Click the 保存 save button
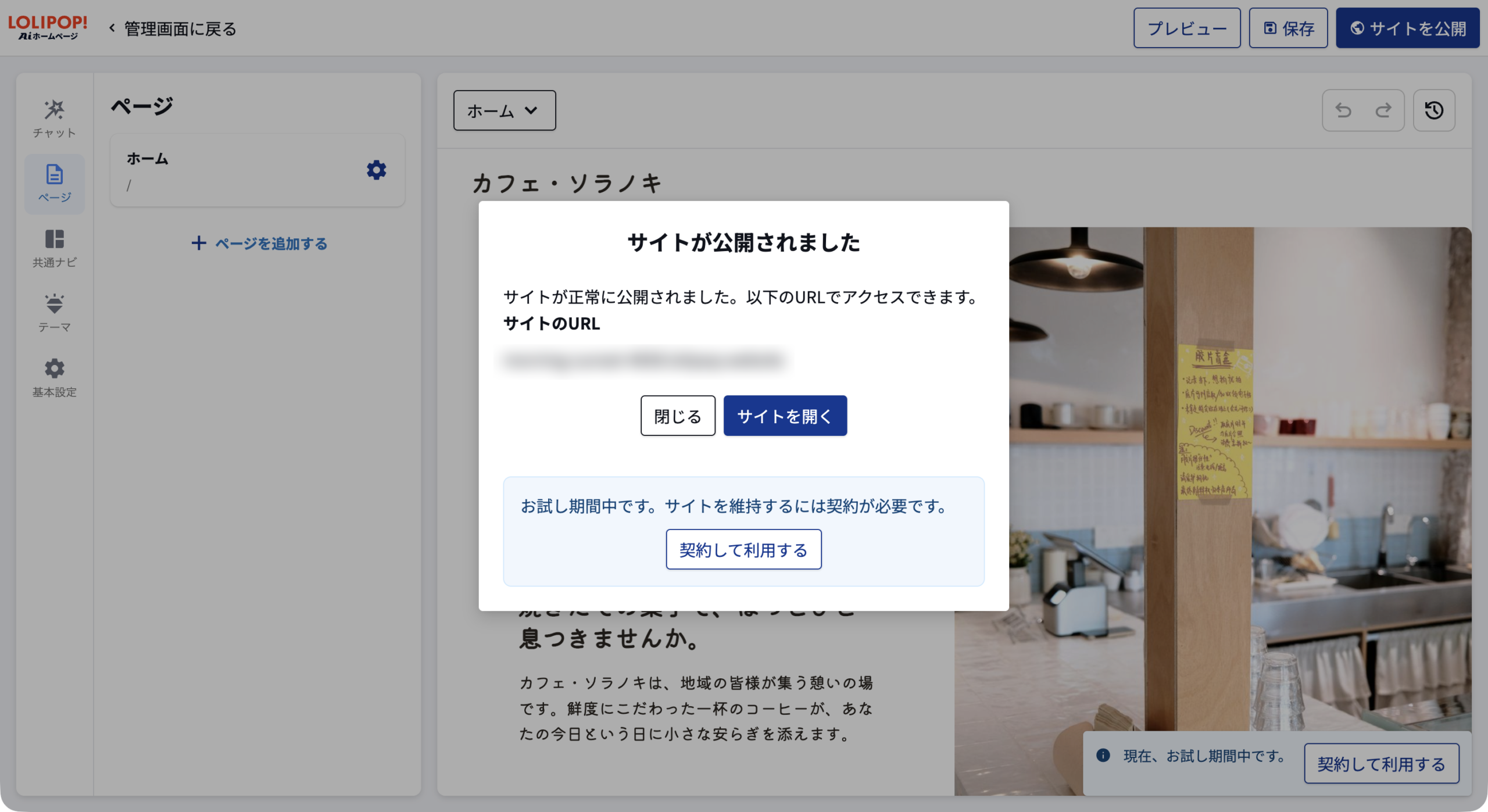Screen dimensions: 1488x812 1288,28
